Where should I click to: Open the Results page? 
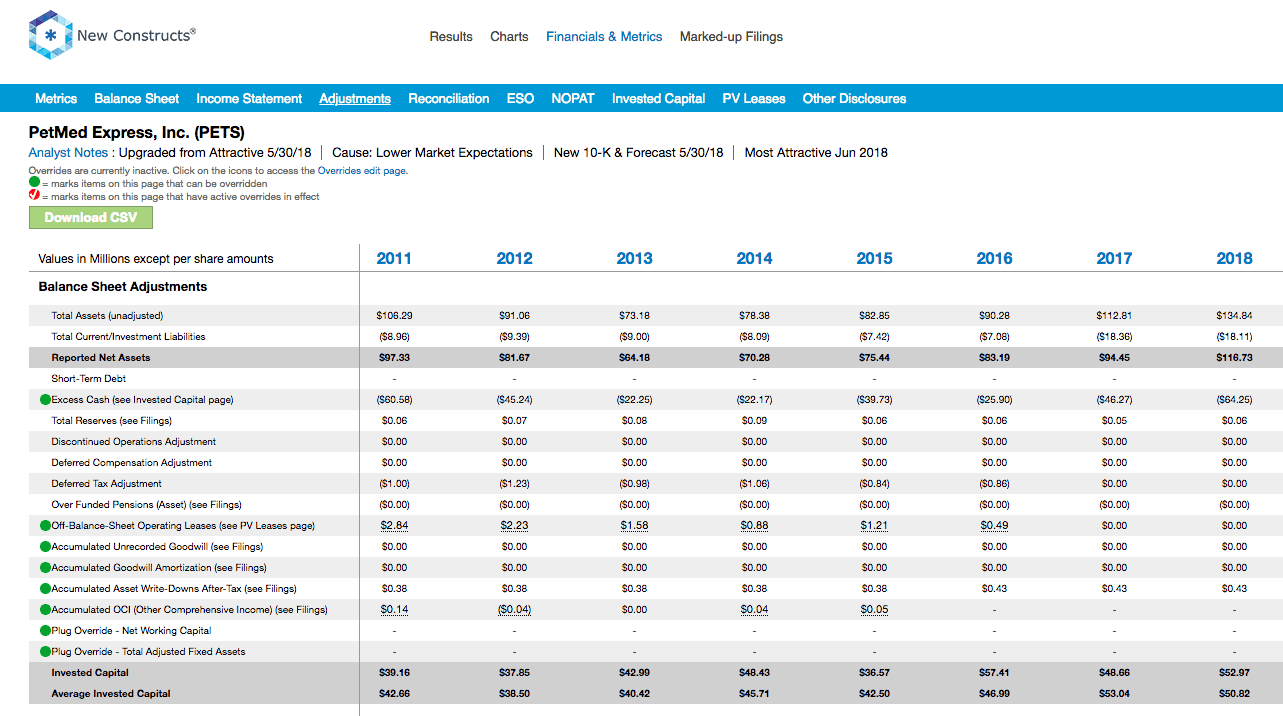(x=451, y=36)
